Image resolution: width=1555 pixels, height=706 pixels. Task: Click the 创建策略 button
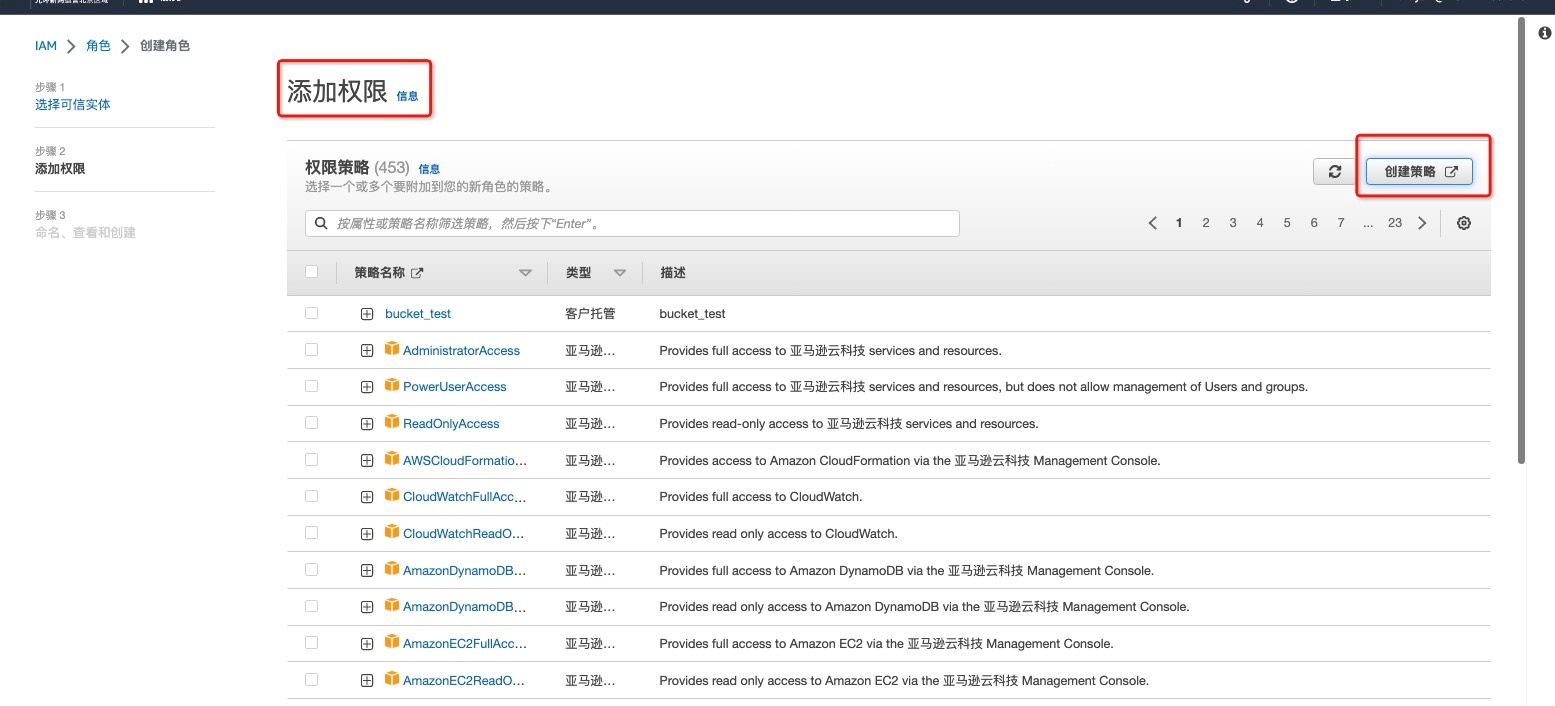(1419, 172)
